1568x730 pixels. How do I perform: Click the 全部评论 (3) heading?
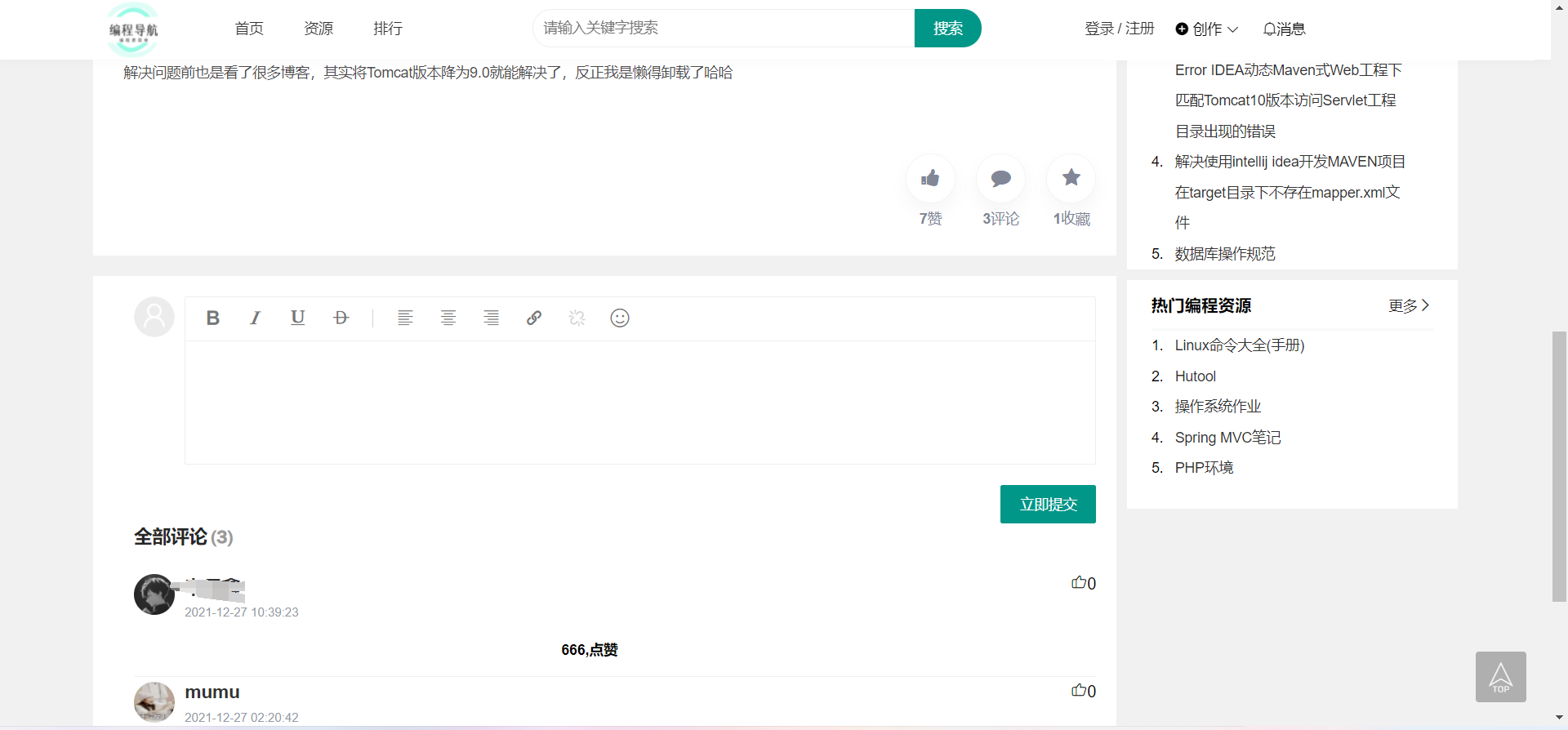[184, 537]
